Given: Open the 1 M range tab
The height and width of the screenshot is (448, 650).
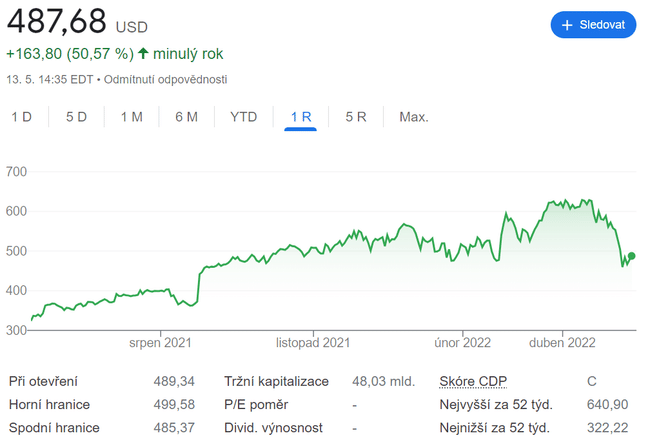Looking at the screenshot, I should pyautogui.click(x=131, y=117).
